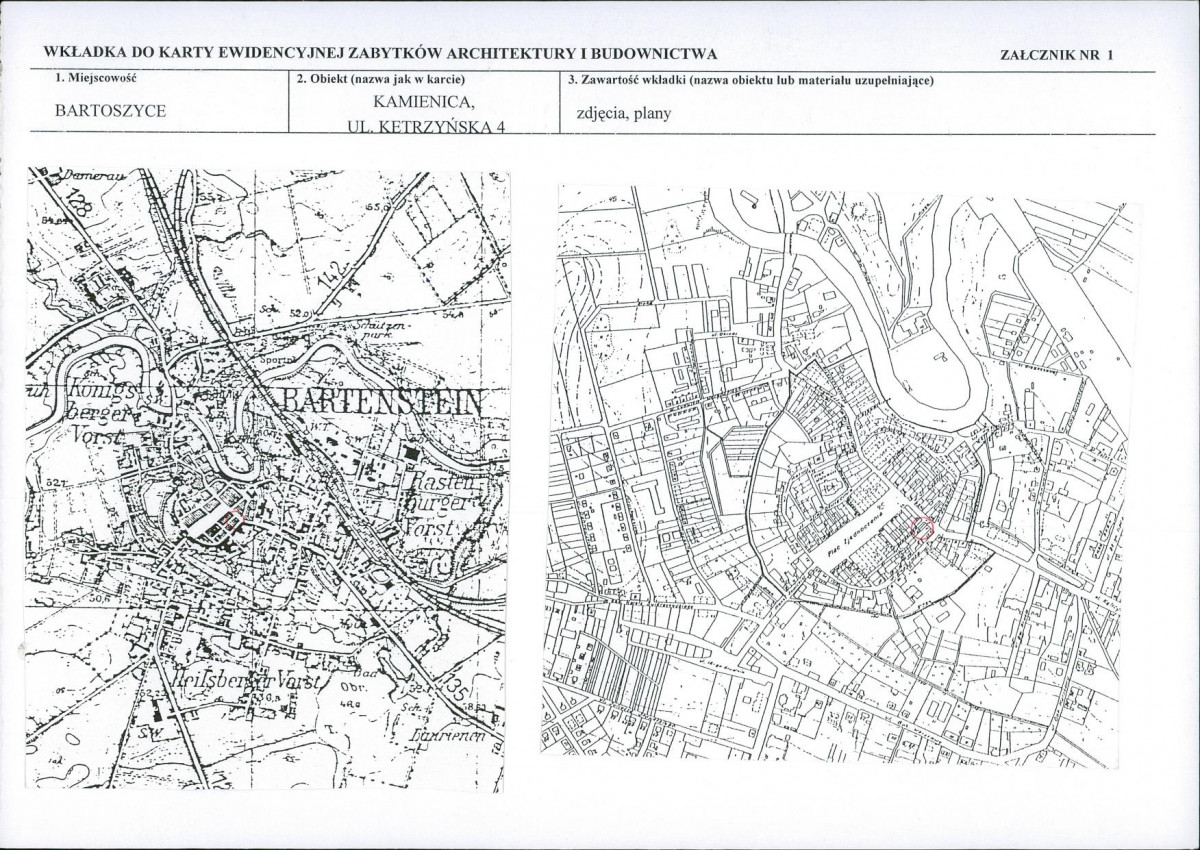Click the '3. Zawartość wkładki' field label
This screenshot has height=850, width=1200.
(x=750, y=80)
